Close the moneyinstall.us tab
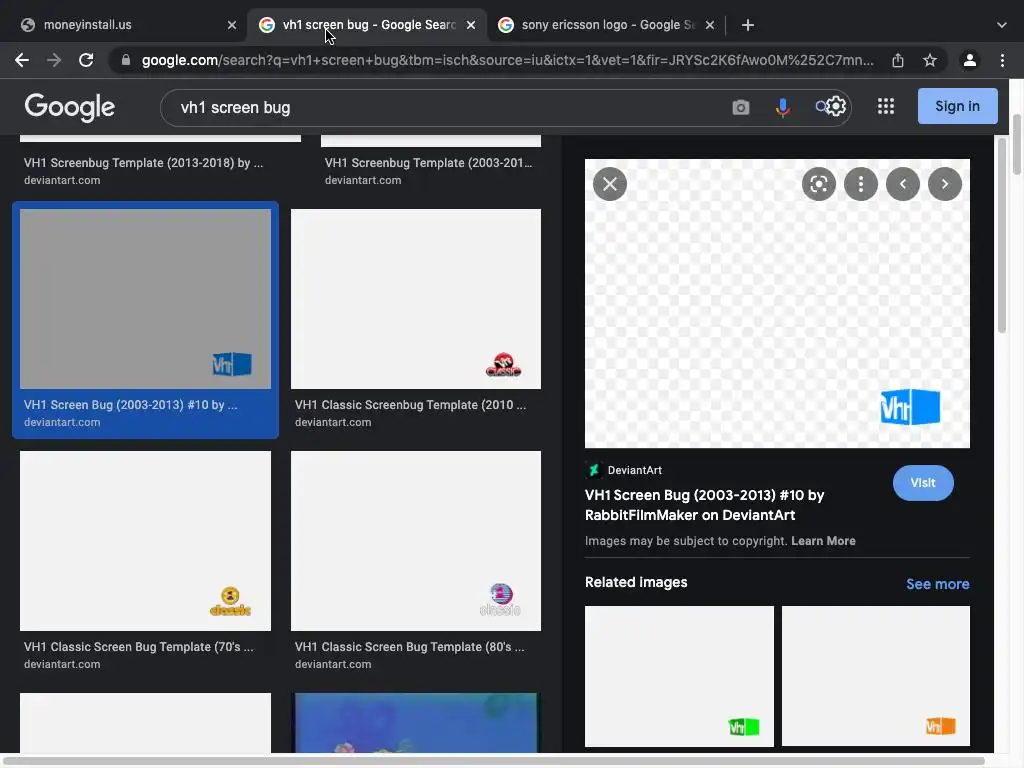 pyautogui.click(x=232, y=25)
